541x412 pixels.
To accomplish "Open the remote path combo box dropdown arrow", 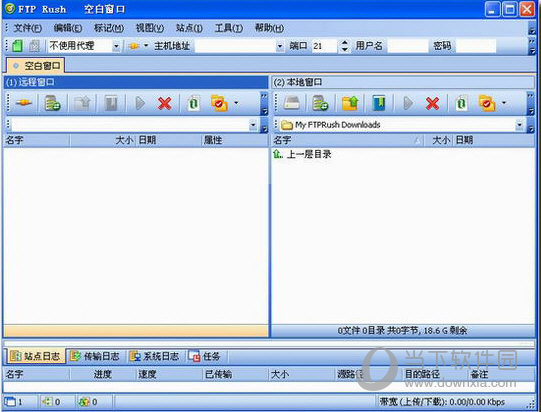I will click(253, 125).
